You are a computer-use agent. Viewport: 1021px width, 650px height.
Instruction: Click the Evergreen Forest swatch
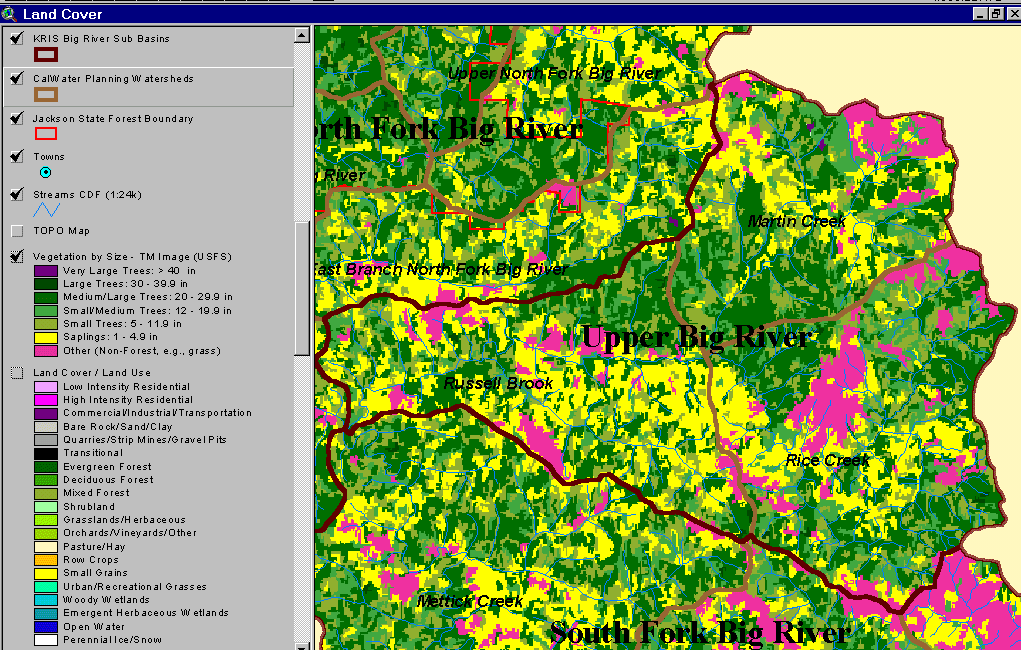click(46, 466)
